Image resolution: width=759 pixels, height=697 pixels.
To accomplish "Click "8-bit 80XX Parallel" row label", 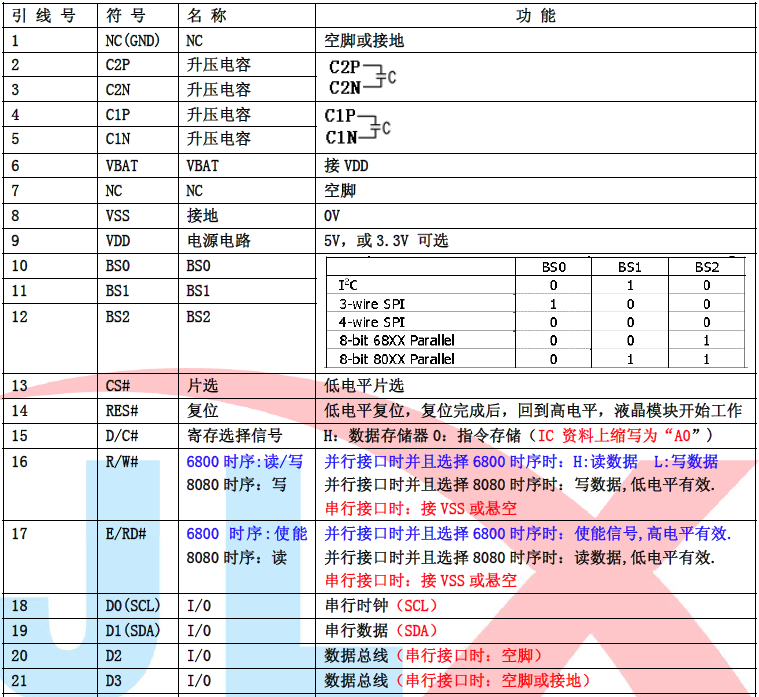I will (396, 359).
